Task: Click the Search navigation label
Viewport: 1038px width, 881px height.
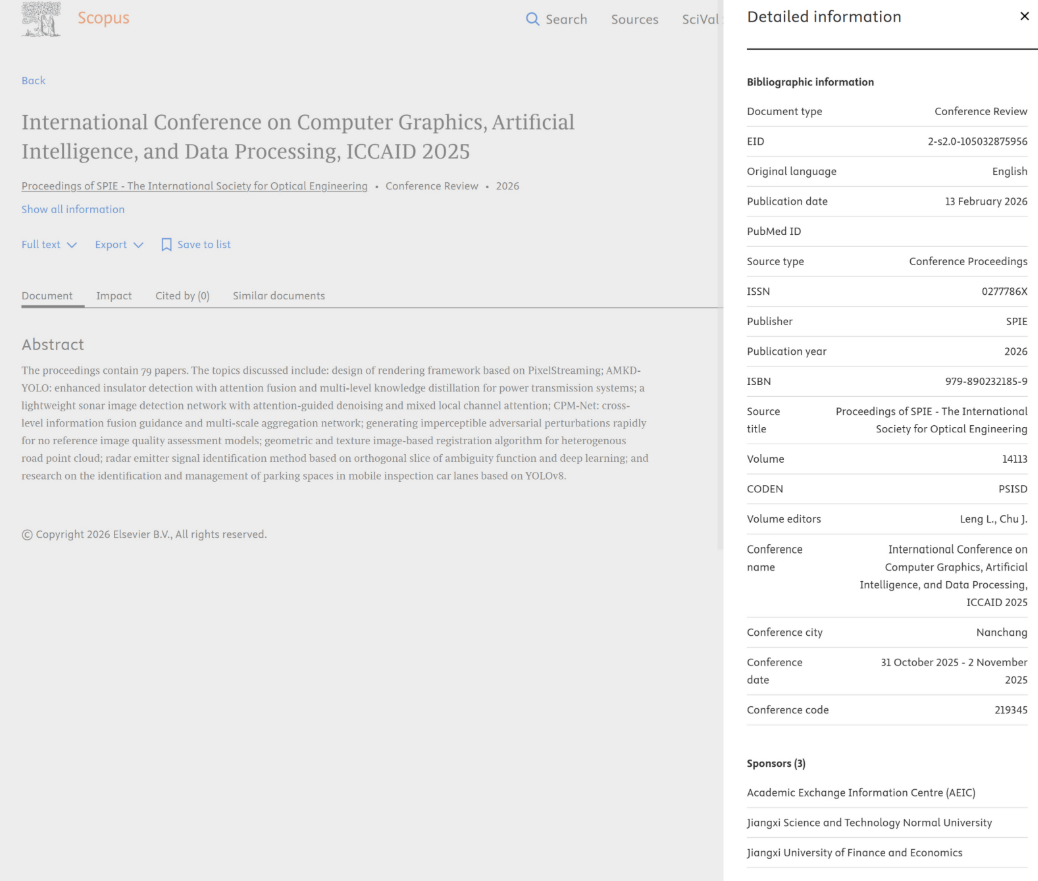Action: [x=566, y=19]
